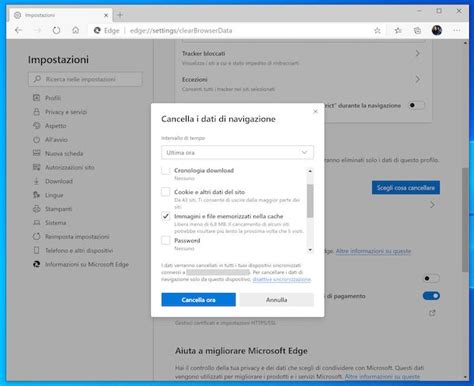
Task: Expand the Eccezioni chevron
Action: coord(417,79)
